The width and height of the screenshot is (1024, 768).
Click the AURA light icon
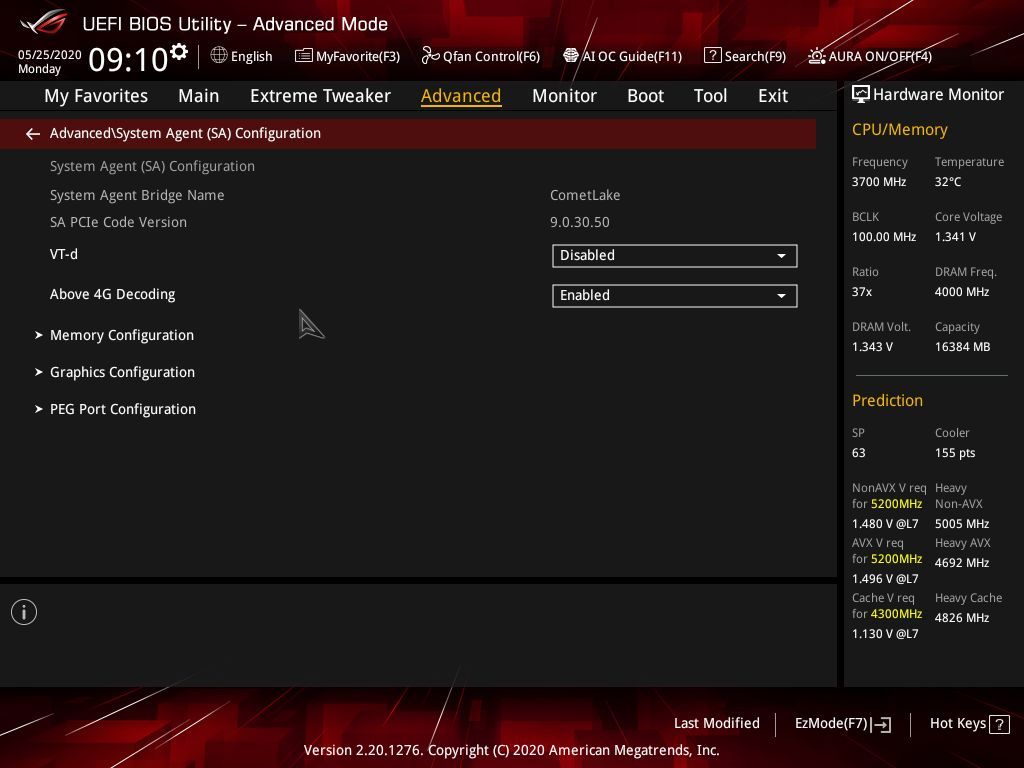pos(817,56)
